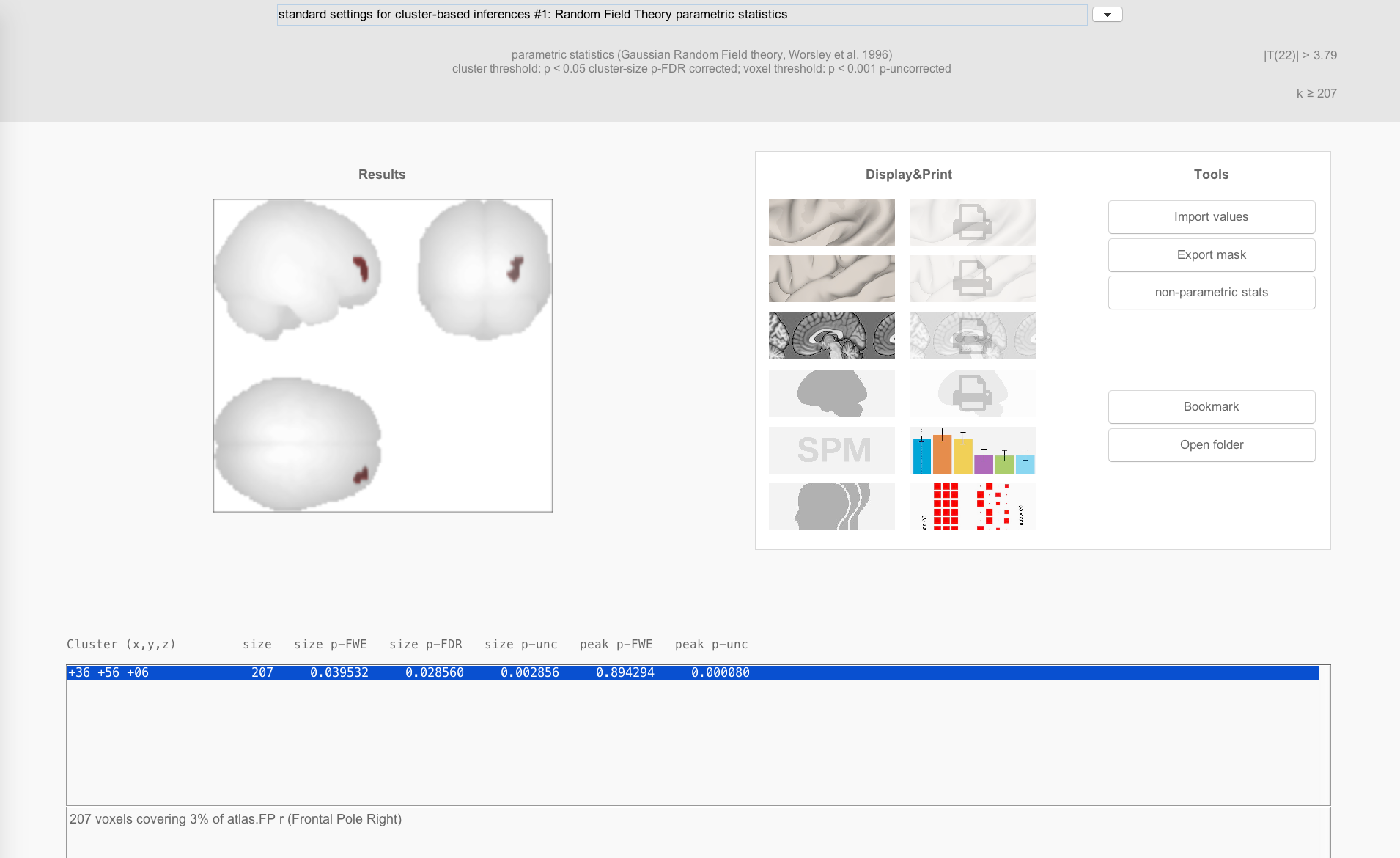Click the Export mask button
1400x858 pixels.
(1211, 255)
